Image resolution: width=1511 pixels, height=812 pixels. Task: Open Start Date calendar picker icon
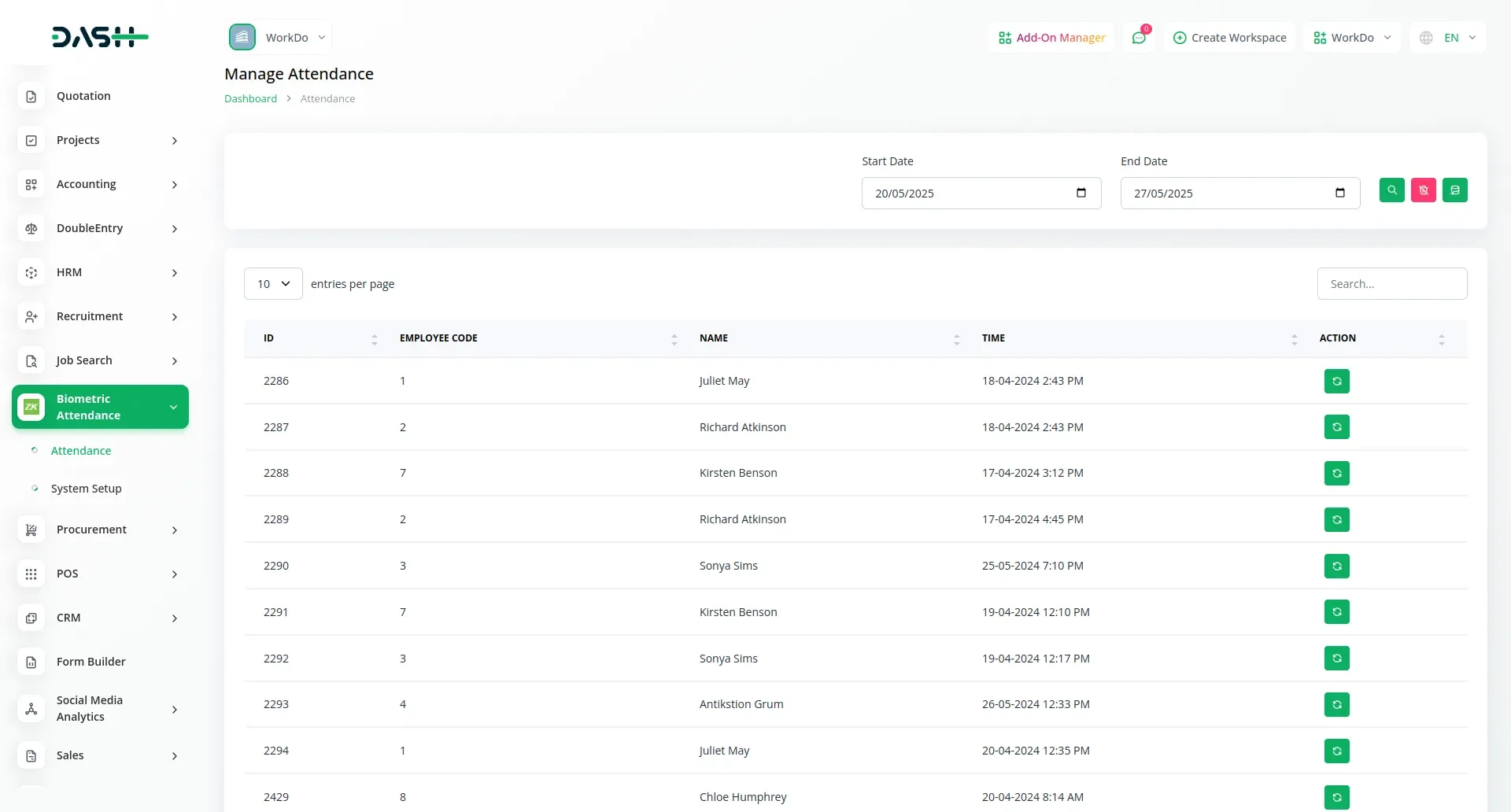(1081, 194)
